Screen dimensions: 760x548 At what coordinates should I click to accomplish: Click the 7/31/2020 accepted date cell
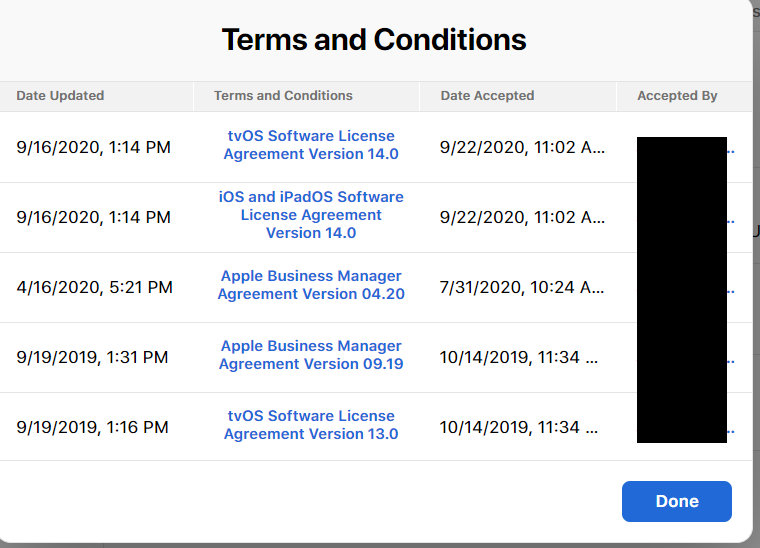tap(522, 287)
